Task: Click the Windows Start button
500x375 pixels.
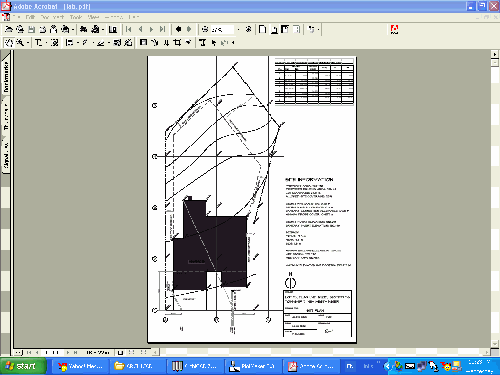Action: (x=23, y=366)
